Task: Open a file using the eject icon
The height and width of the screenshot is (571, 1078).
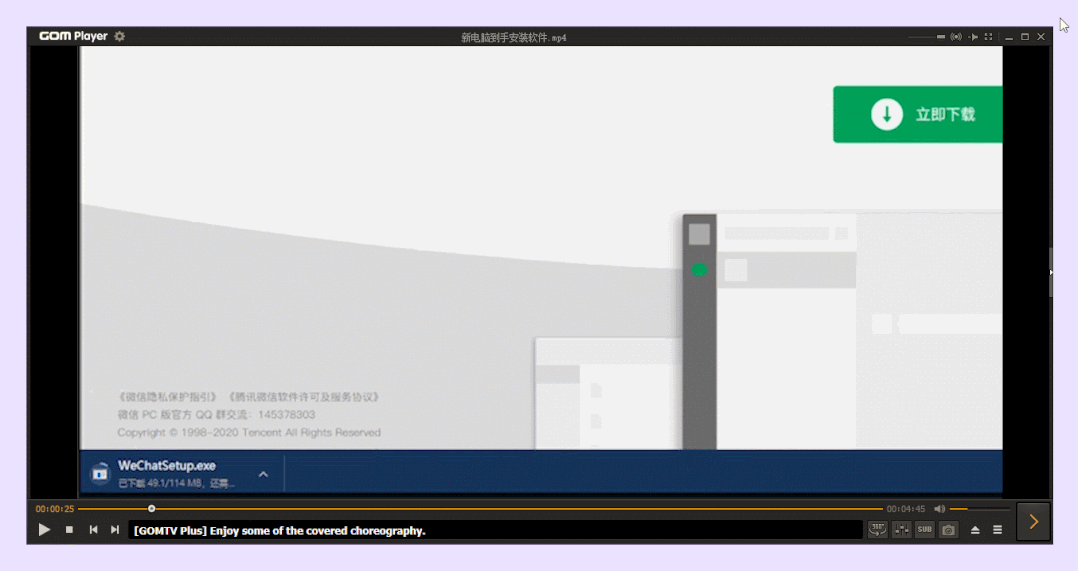Action: click(x=975, y=530)
